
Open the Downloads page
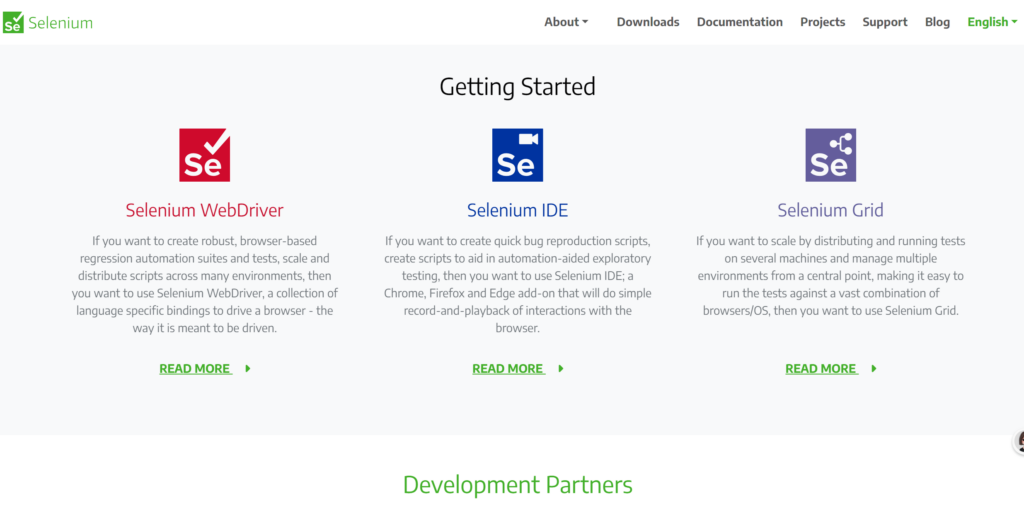[648, 22]
